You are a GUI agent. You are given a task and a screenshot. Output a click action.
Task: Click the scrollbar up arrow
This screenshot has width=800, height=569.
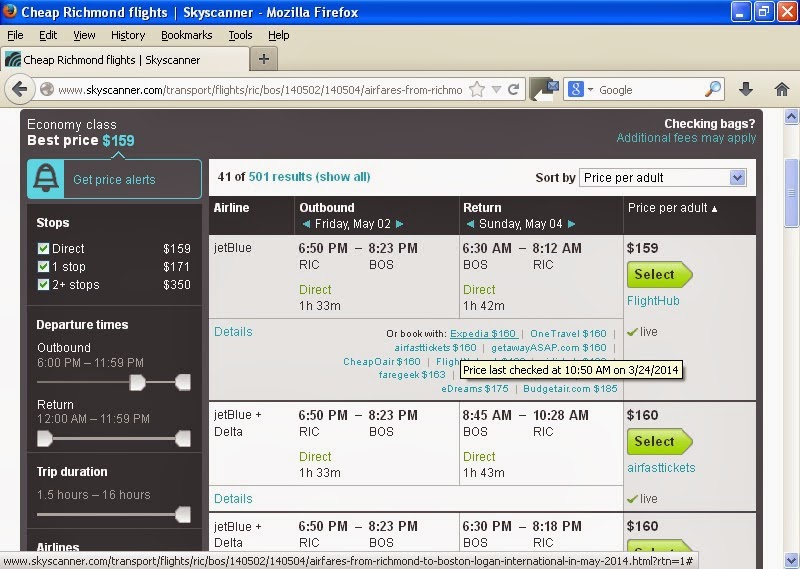791,117
